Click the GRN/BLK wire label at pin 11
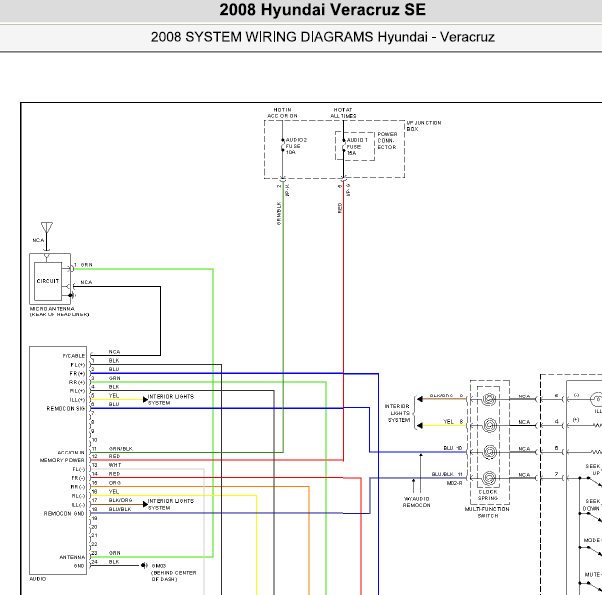This screenshot has height=595, width=602. tap(121, 448)
